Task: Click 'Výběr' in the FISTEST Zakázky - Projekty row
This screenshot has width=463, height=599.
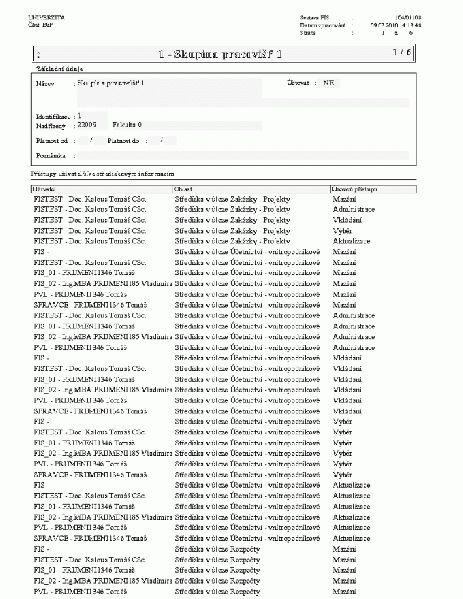Action: point(342,231)
